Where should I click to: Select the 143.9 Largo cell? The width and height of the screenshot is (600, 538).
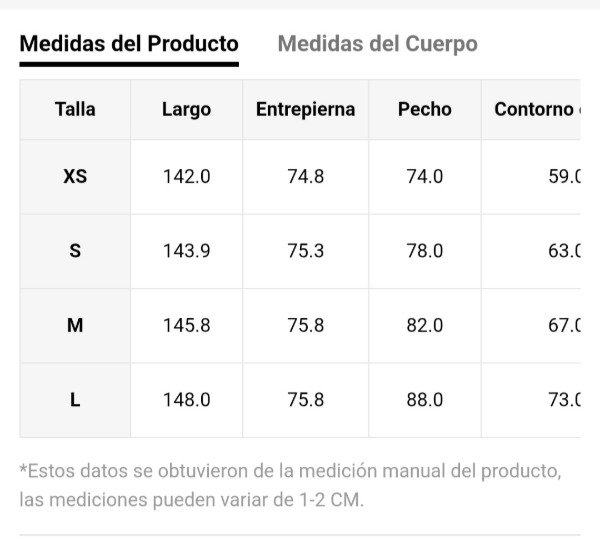(x=186, y=251)
